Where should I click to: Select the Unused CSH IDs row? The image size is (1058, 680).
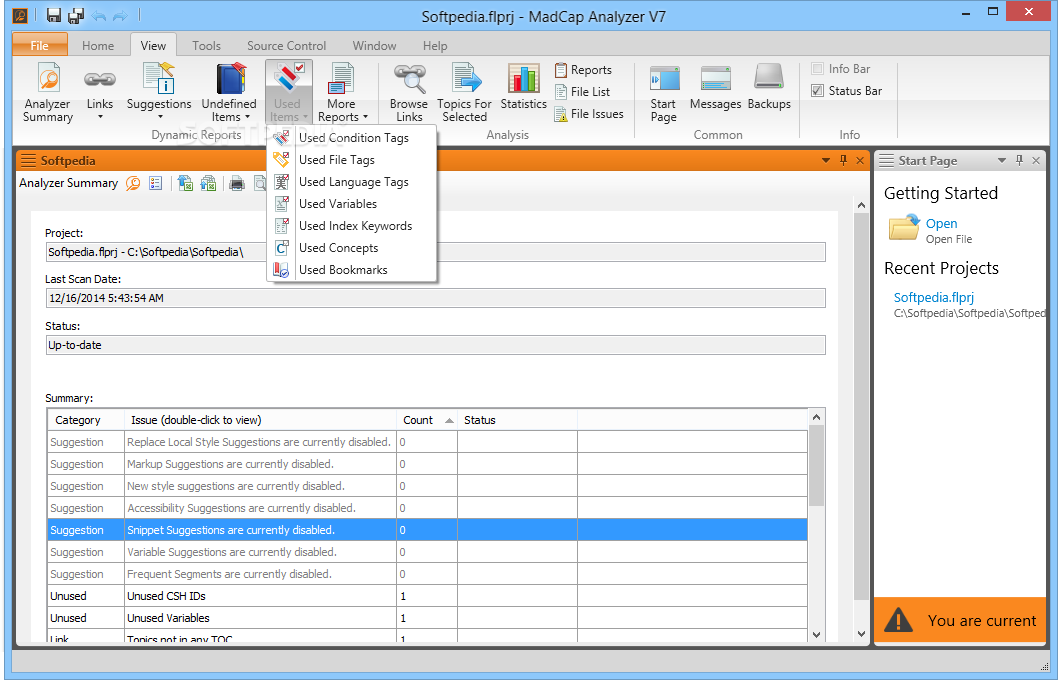tap(427, 596)
